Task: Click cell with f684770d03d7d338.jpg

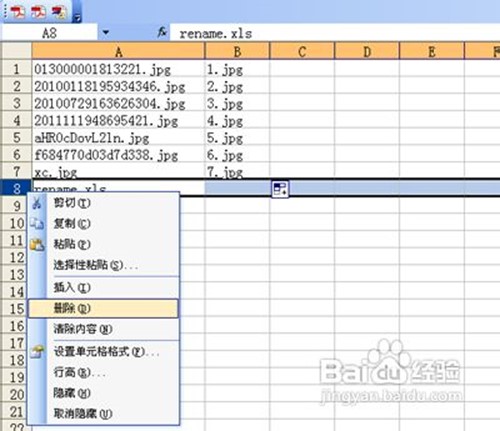Action: pos(118,155)
